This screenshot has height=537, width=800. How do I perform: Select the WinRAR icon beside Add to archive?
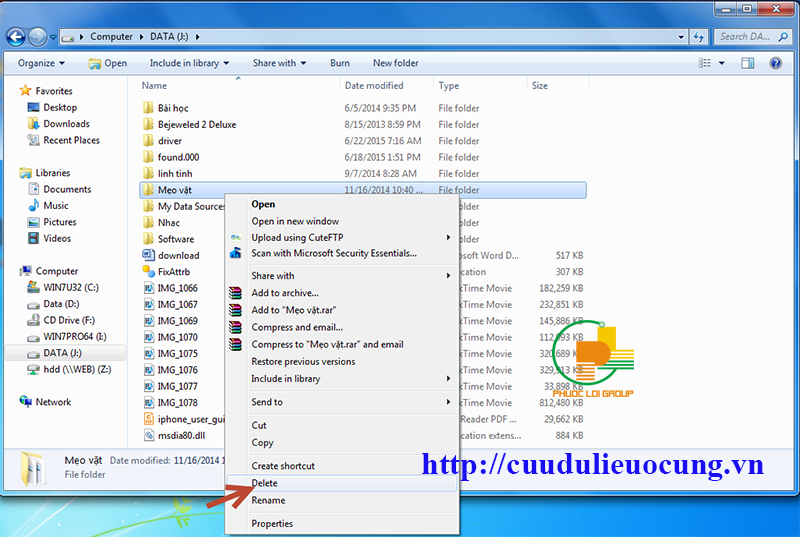click(236, 293)
